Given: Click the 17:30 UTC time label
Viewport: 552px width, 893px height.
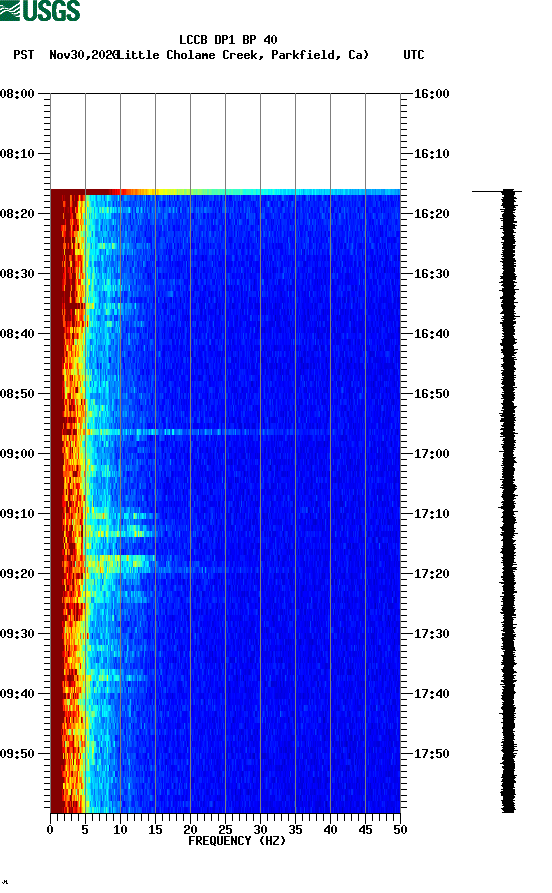Looking at the screenshot, I should (x=431, y=634).
